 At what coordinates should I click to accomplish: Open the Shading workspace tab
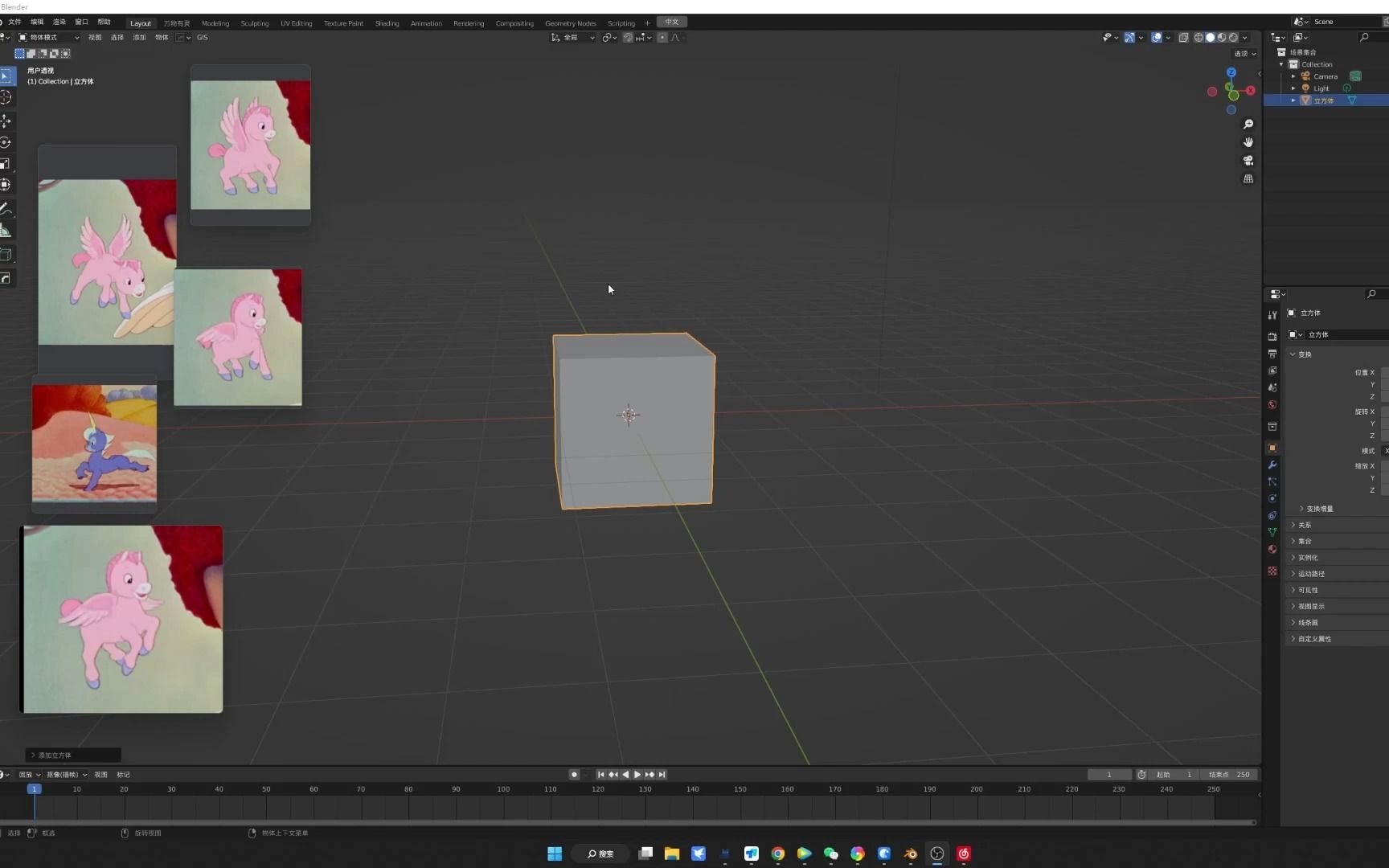coord(387,23)
